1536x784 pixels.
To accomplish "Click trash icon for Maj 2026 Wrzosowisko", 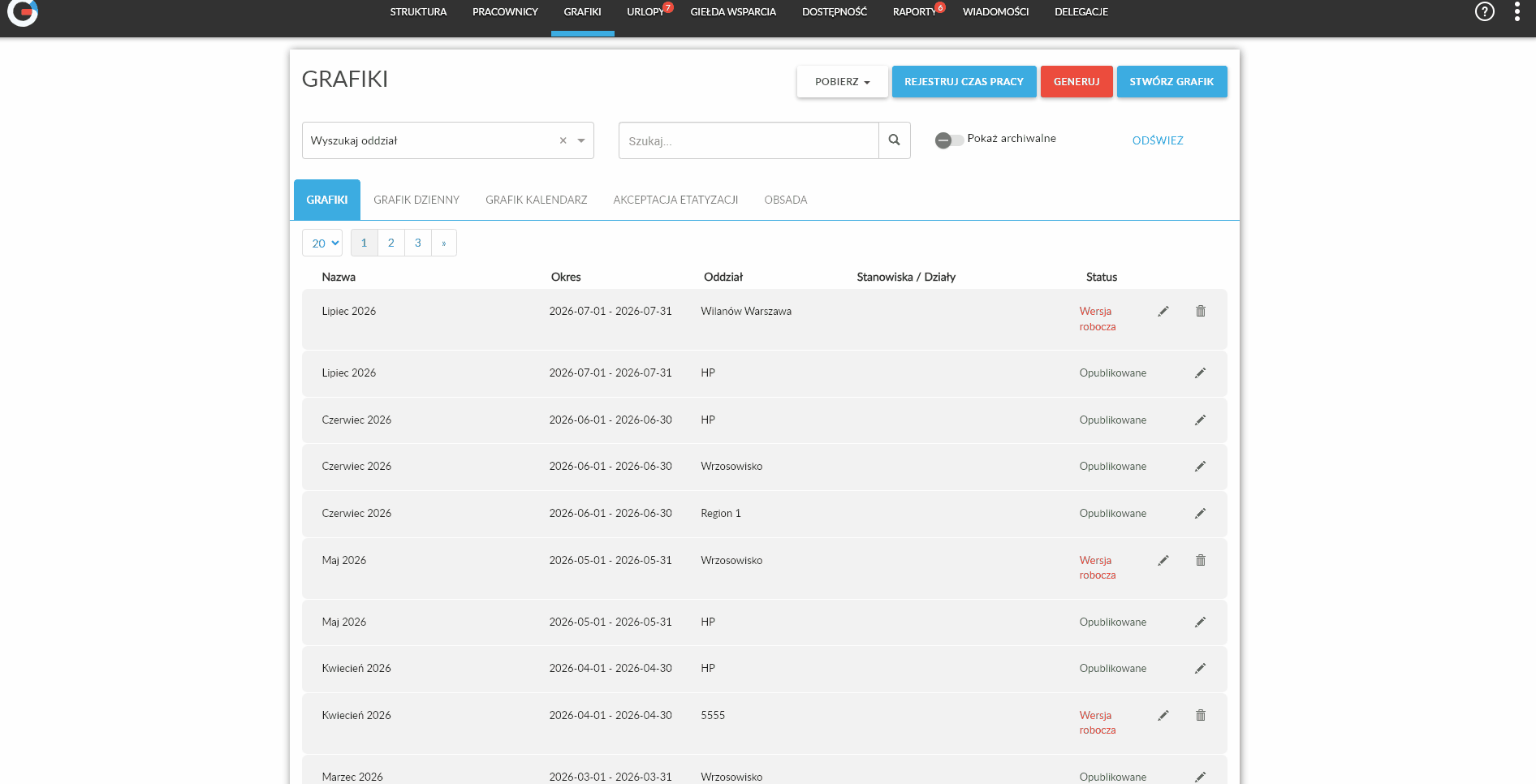I will (x=1201, y=560).
